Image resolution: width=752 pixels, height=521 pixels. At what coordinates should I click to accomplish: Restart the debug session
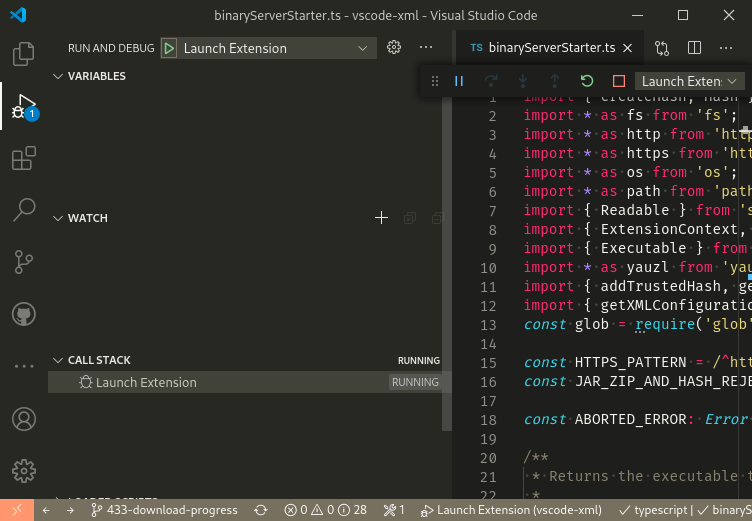click(587, 81)
